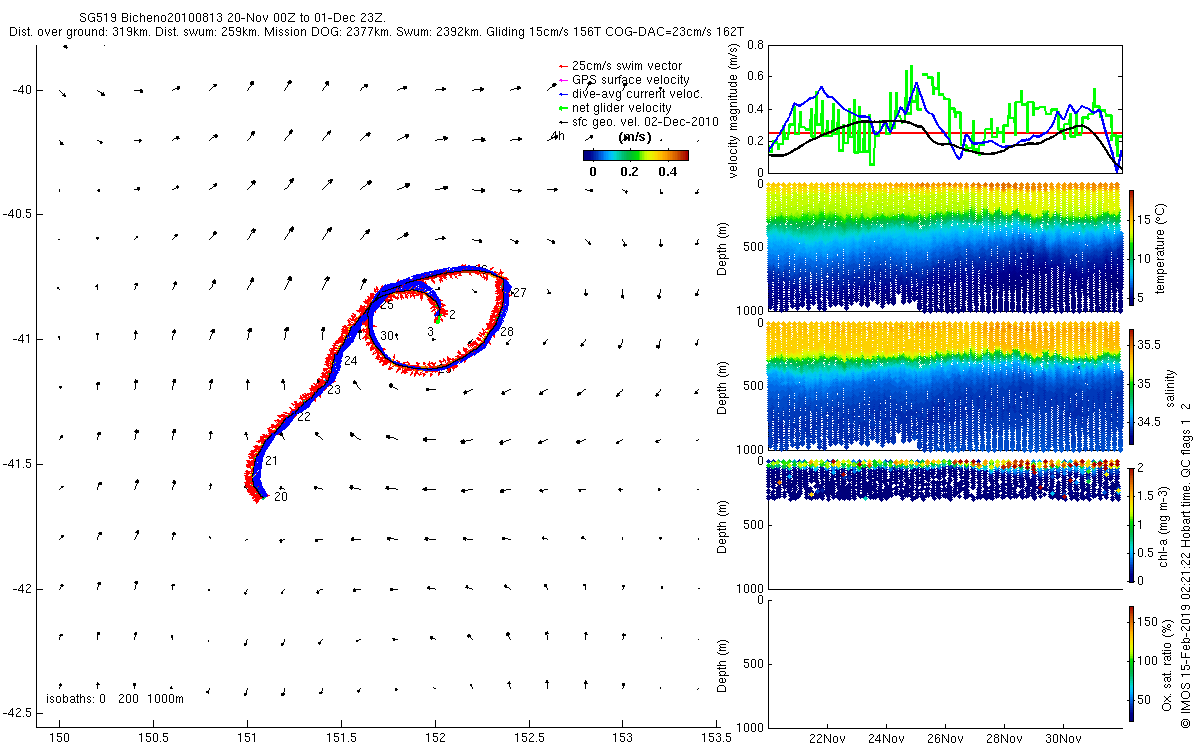1200x750 pixels.
Task: Click the velocity (m/s) color scale bar
Action: 636,156
